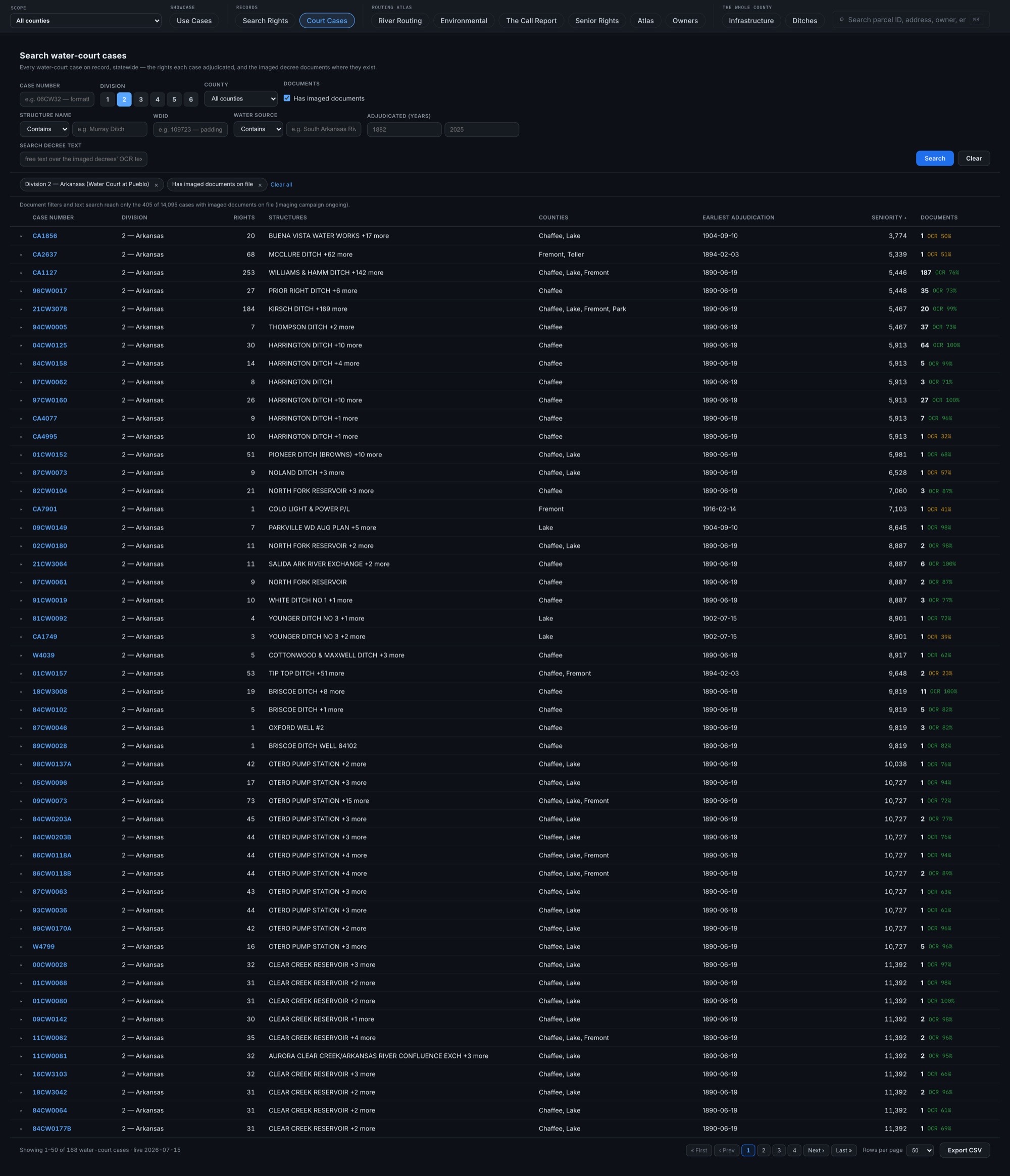1010x1176 pixels.
Task: Open case link CA2637
Action: [45, 255]
